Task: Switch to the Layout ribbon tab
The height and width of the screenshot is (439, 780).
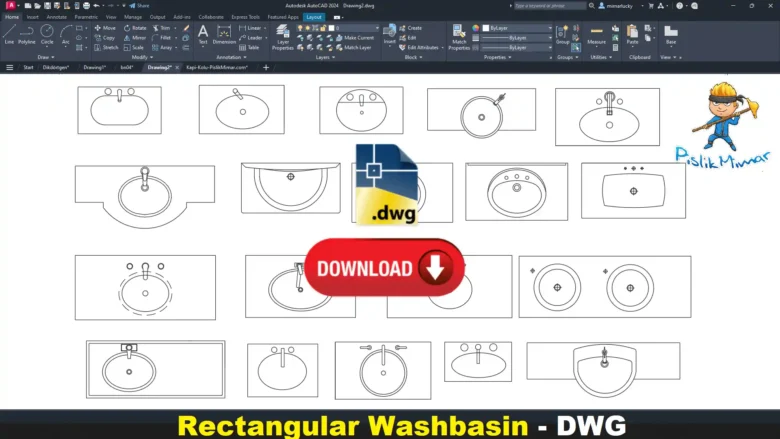Action: point(314,17)
